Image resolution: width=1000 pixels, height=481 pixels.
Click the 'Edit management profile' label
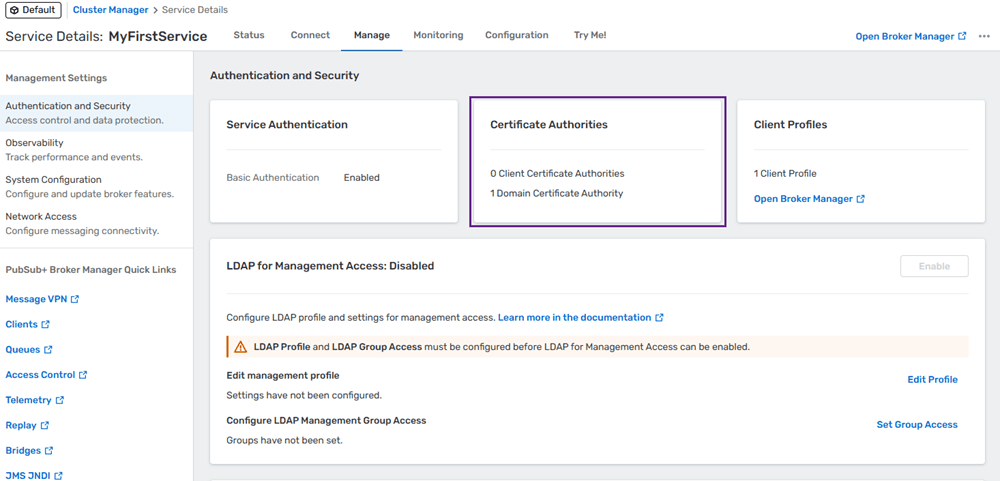(283, 376)
